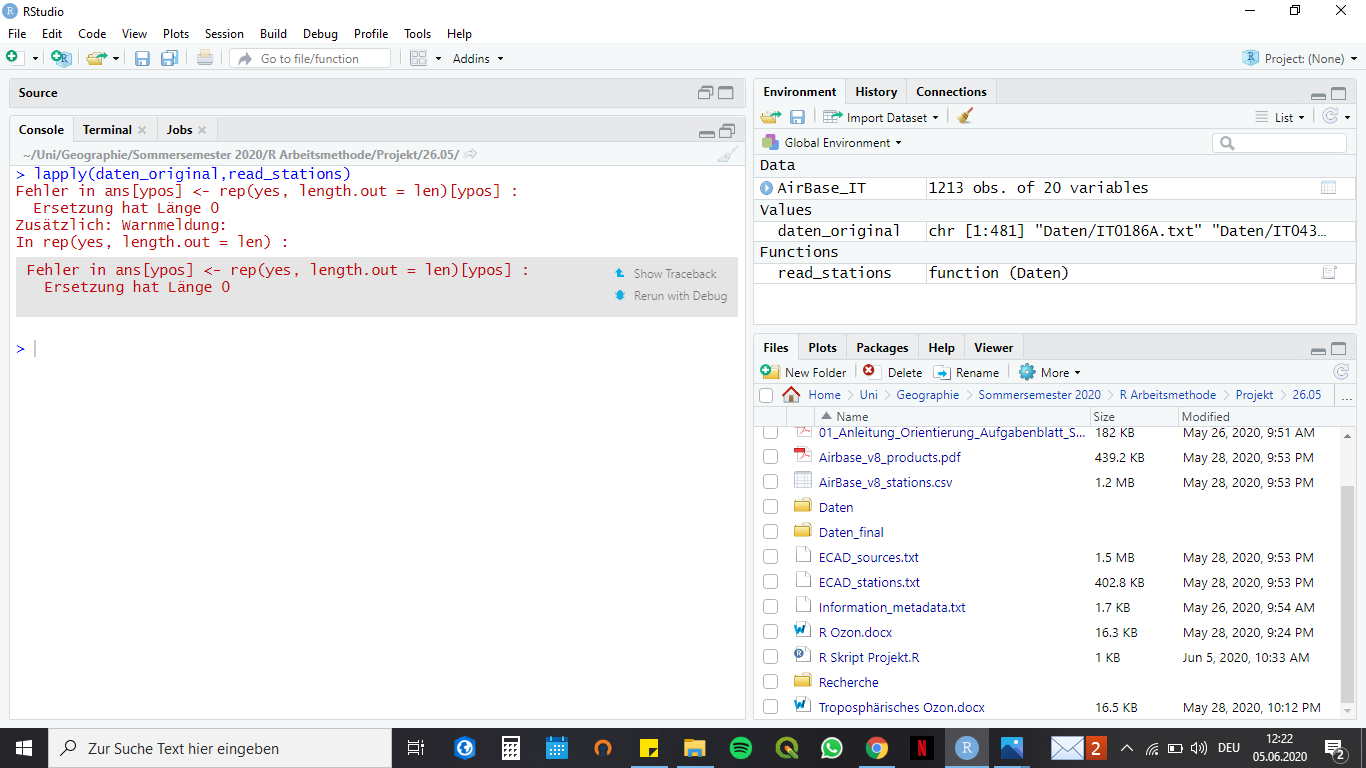Image resolution: width=1366 pixels, height=768 pixels.
Task: Open the Session menu
Action: [x=224, y=34]
